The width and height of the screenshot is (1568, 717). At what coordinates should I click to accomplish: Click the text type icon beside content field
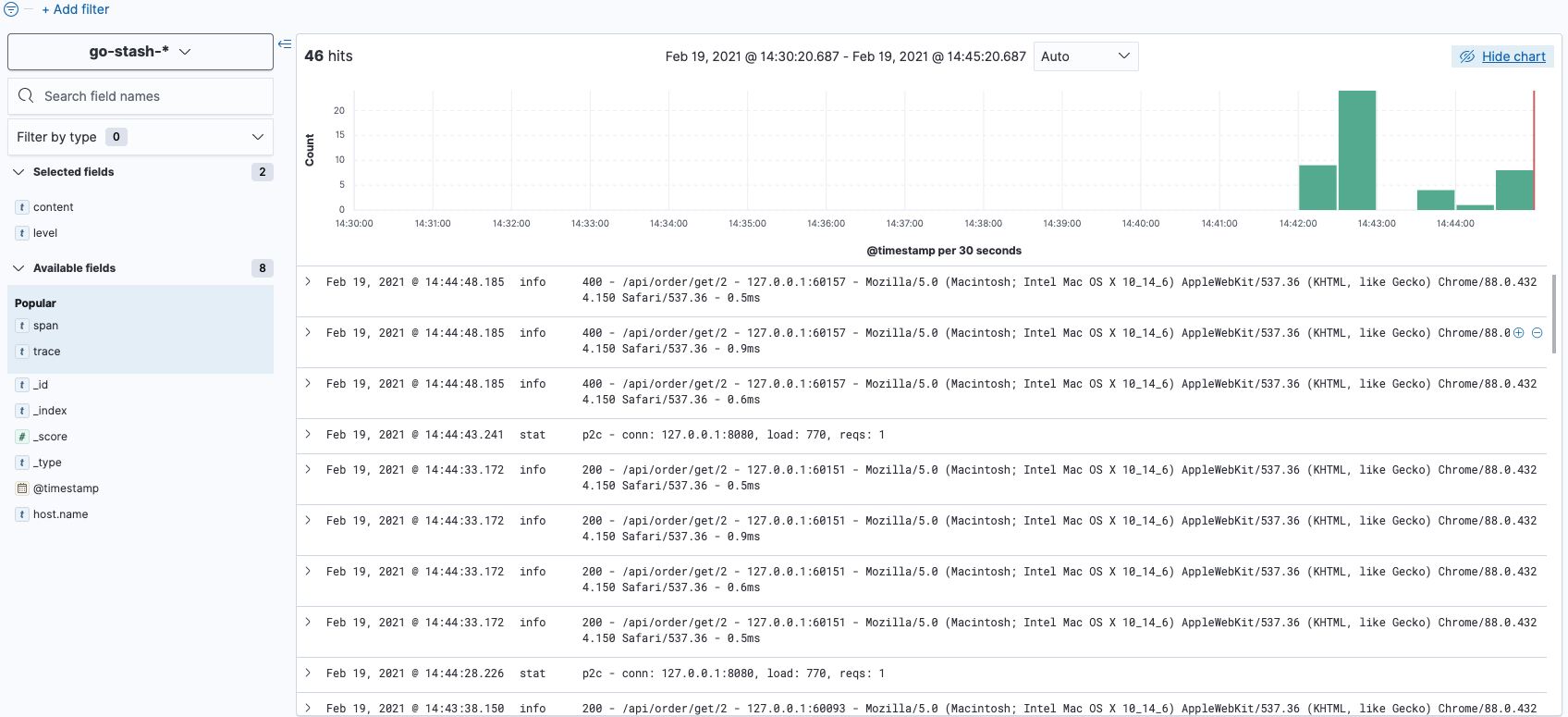click(x=22, y=207)
